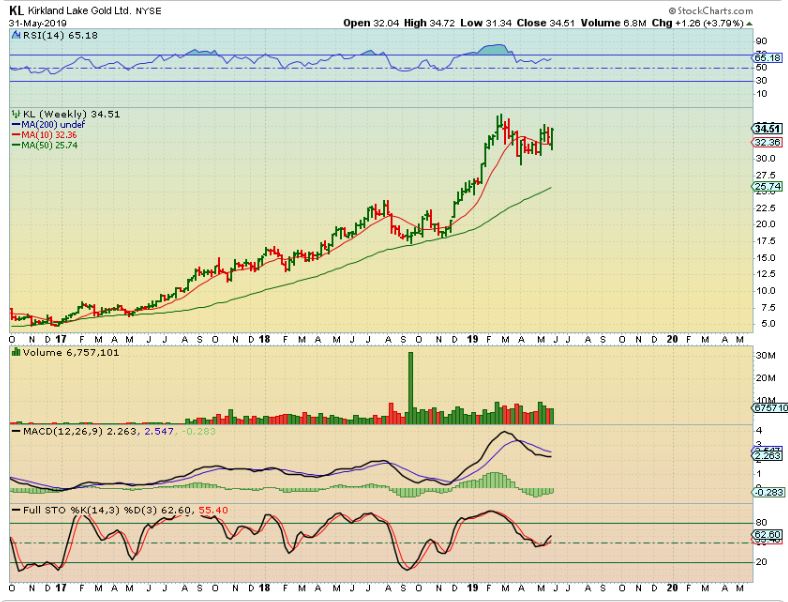Click the 30M volume axis label
Screen dimensions: 788x602
click(766, 356)
